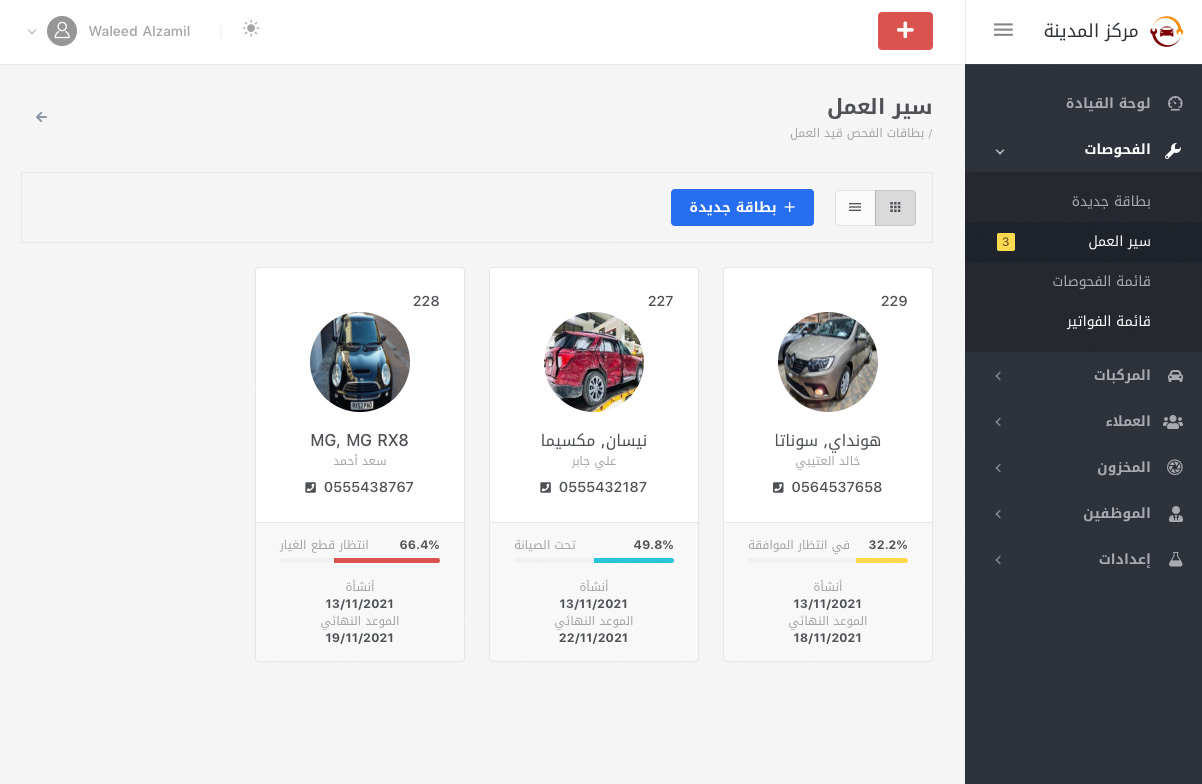The image size is (1202, 784).
Task: Click status في انتظار الموافقة
Action: point(799,545)
